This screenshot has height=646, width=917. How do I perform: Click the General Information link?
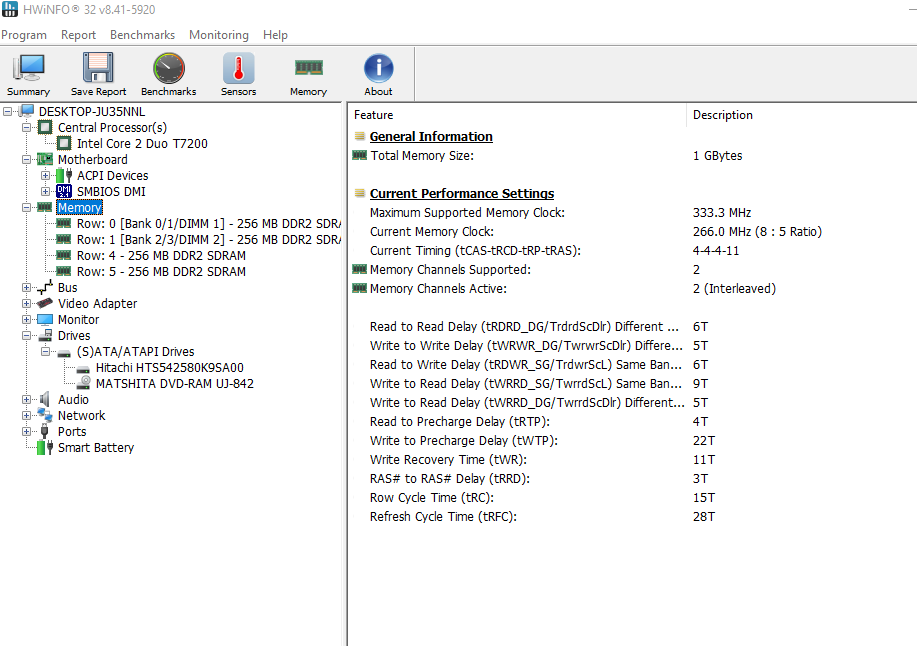pyautogui.click(x=430, y=136)
